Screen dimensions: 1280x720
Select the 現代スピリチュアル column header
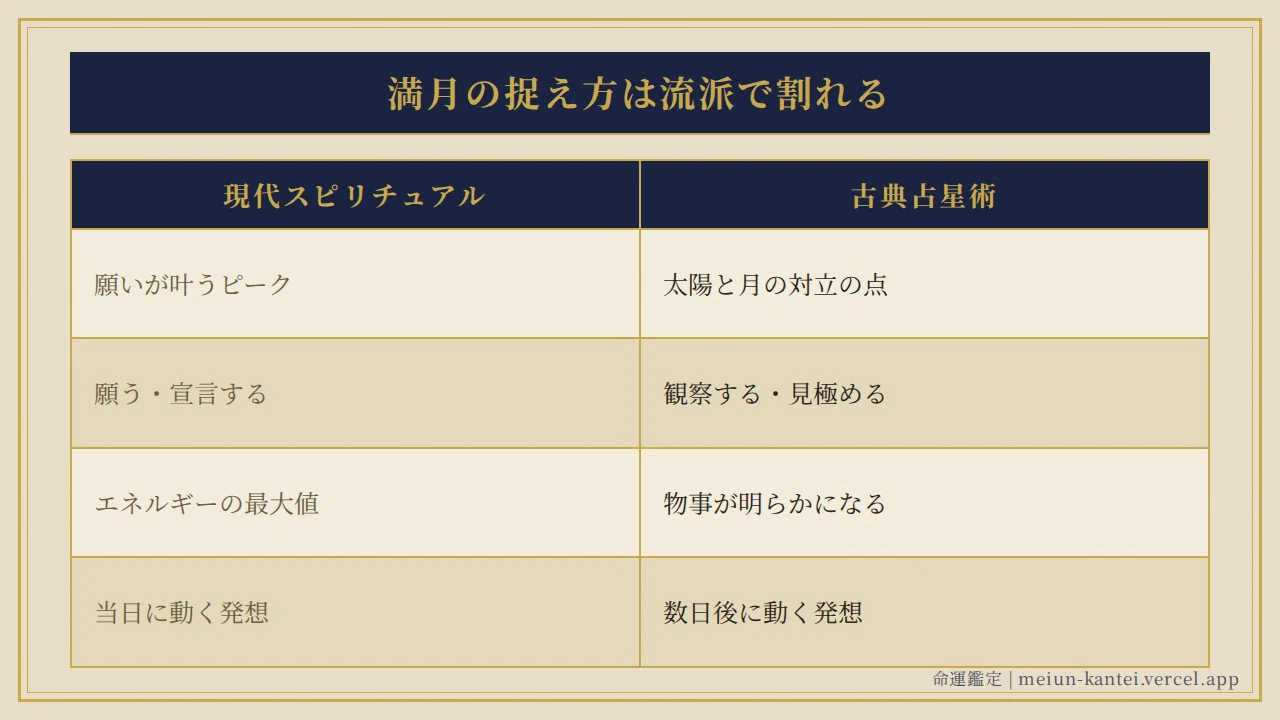[355, 195]
